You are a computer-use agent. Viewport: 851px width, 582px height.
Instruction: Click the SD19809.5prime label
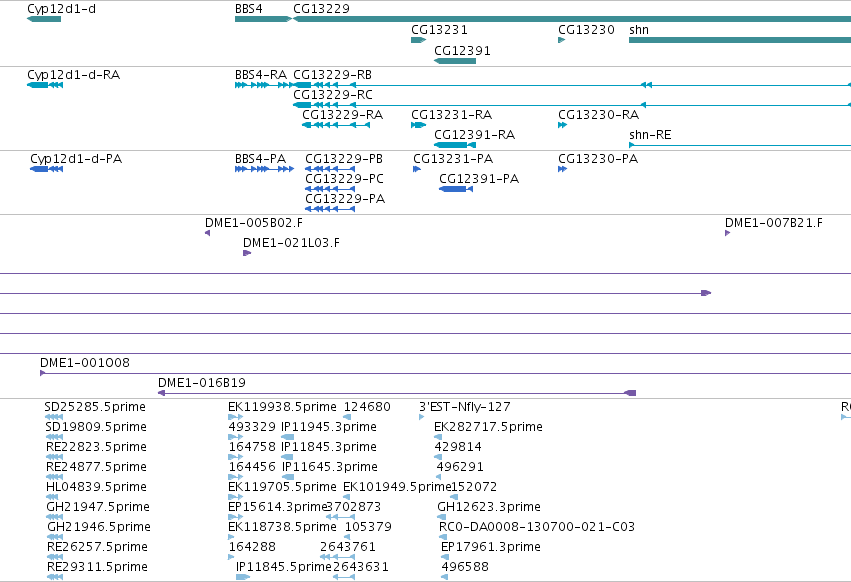point(96,427)
